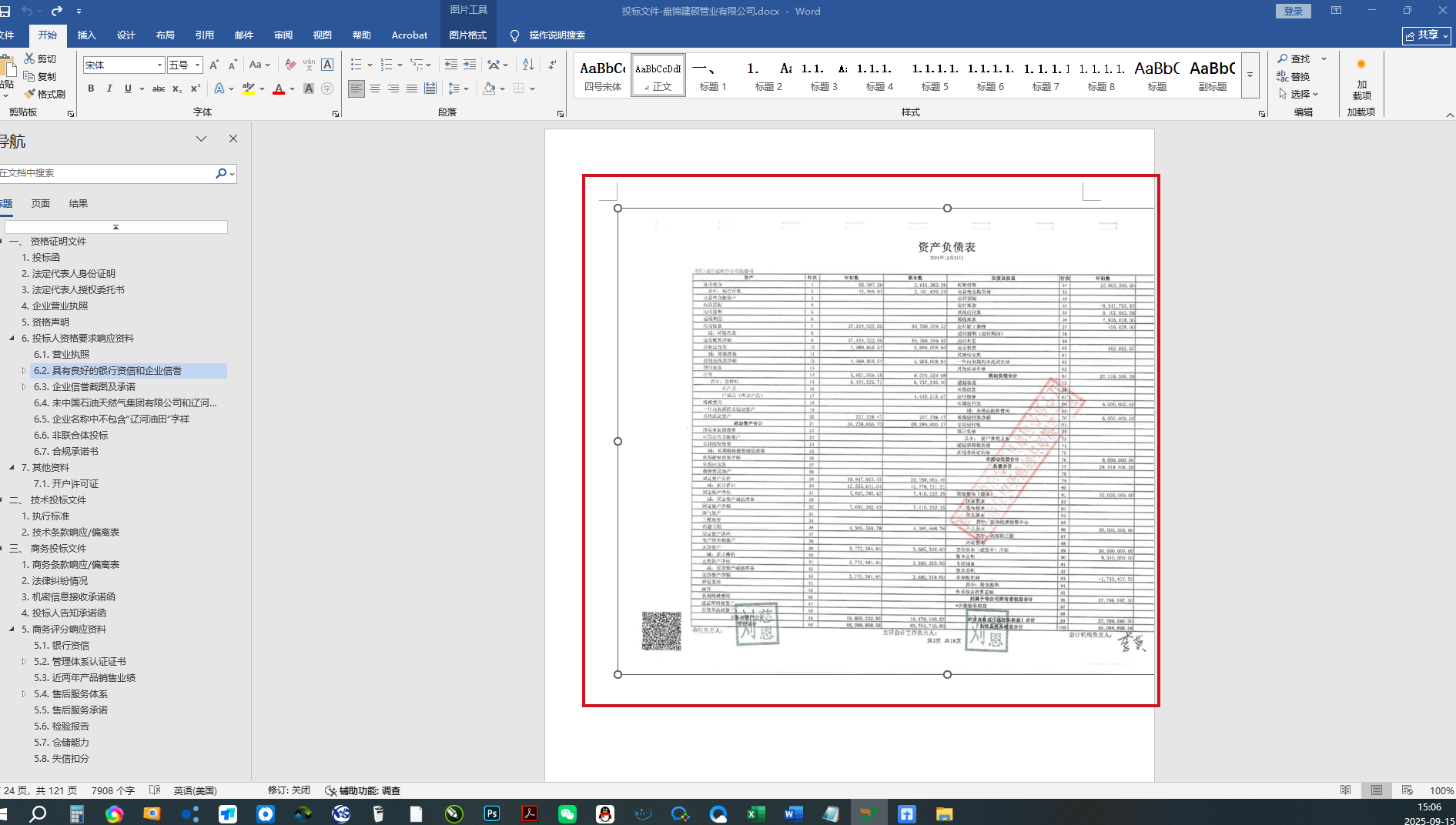Click the Format Painter tool

point(45,94)
